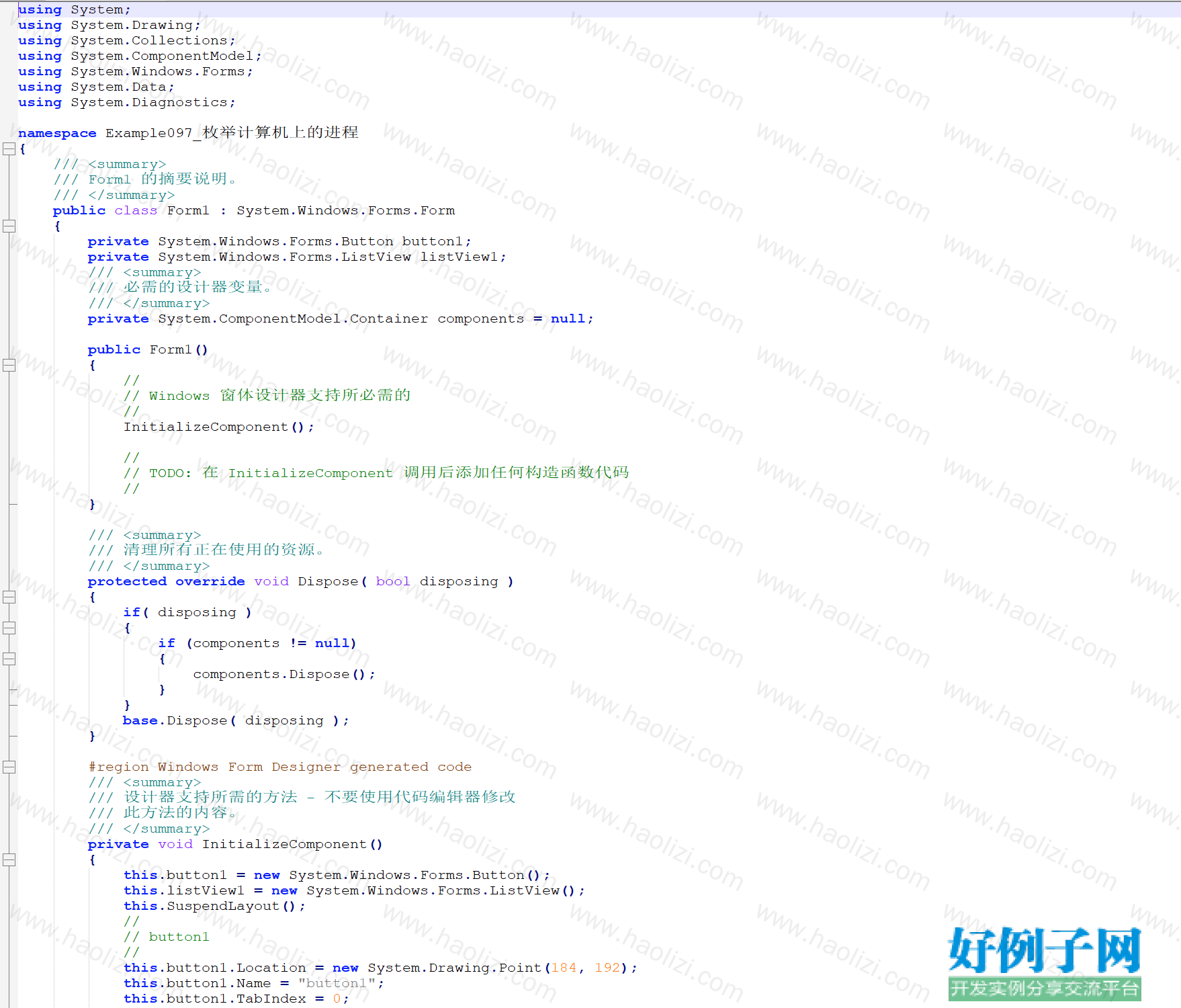Click the '#region Windows Form Designer generated code' line
Viewport: 1181px width, 1008px height.
[x=280, y=767]
